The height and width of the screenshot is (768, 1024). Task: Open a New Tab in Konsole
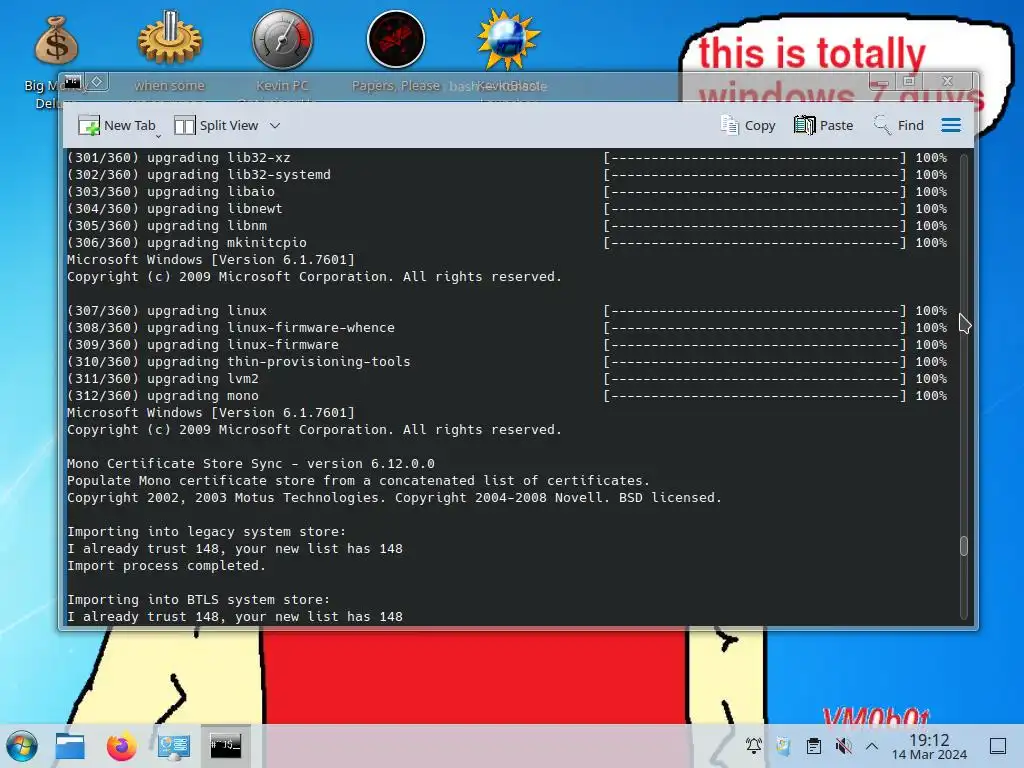116,125
